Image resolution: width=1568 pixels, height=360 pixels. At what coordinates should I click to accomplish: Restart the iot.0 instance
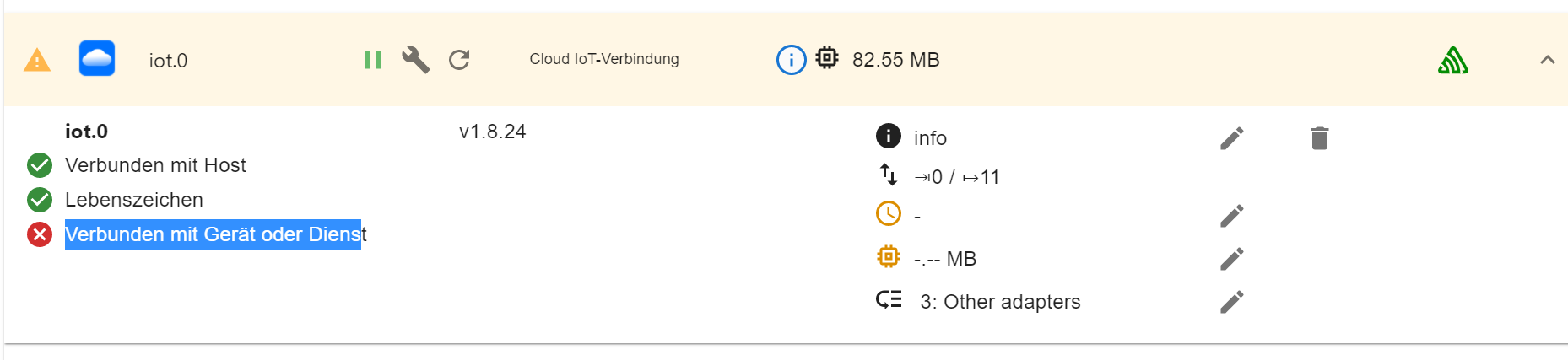click(459, 60)
